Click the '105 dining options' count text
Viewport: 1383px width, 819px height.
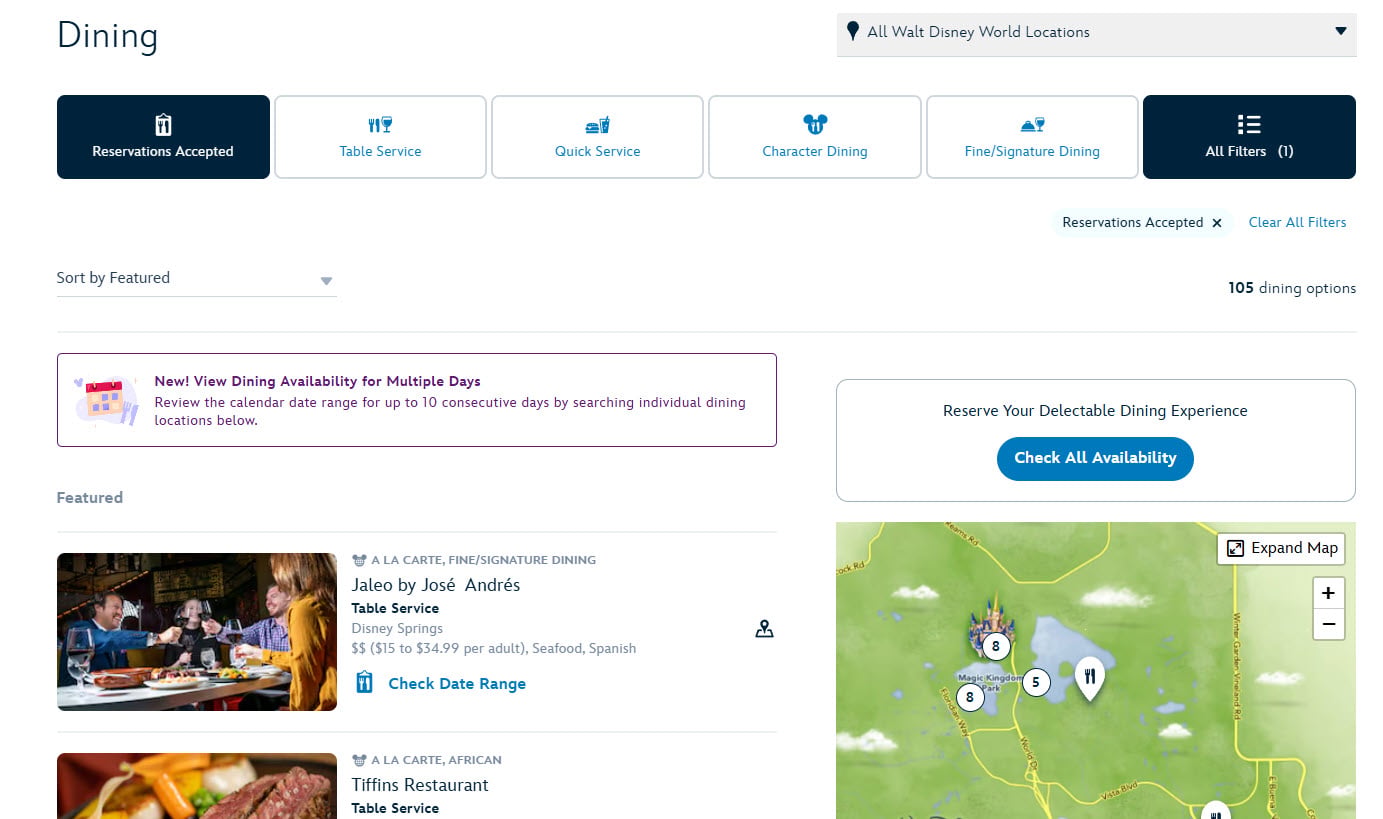pos(1292,288)
